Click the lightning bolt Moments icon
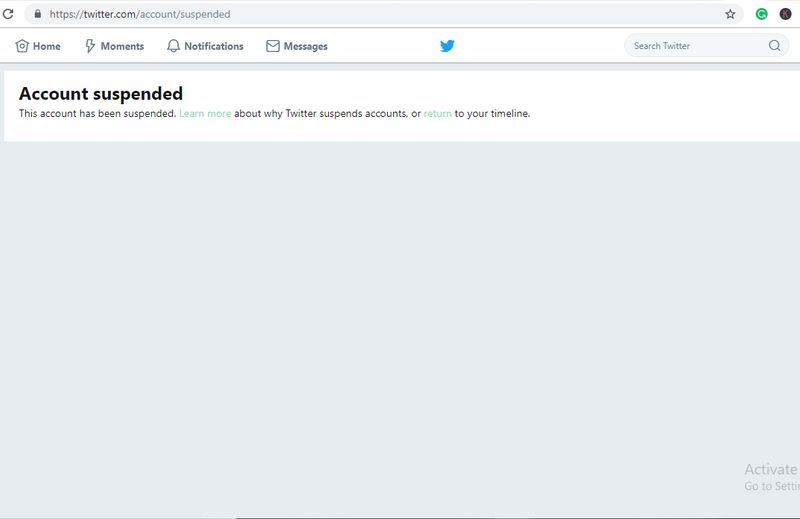This screenshot has width=800, height=519. [x=90, y=46]
